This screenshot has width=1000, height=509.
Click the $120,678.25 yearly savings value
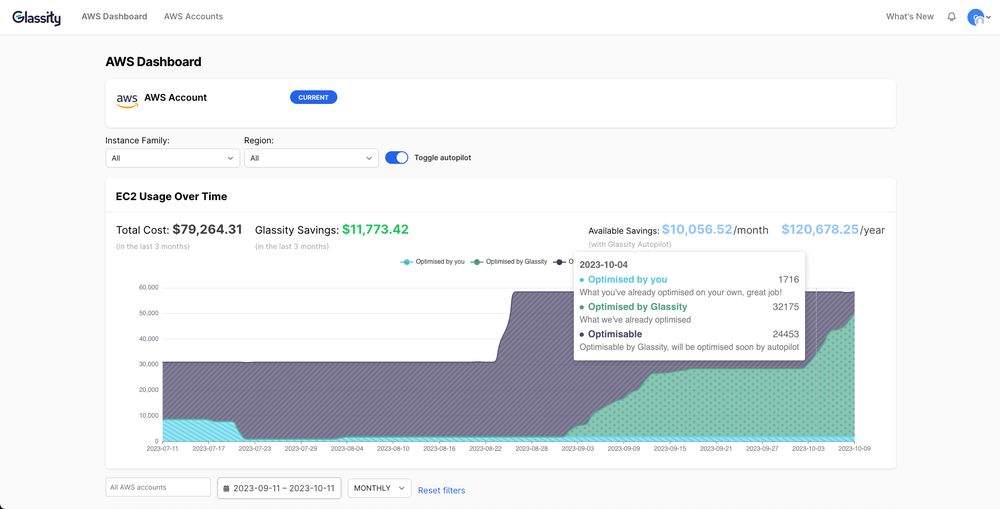pos(820,230)
